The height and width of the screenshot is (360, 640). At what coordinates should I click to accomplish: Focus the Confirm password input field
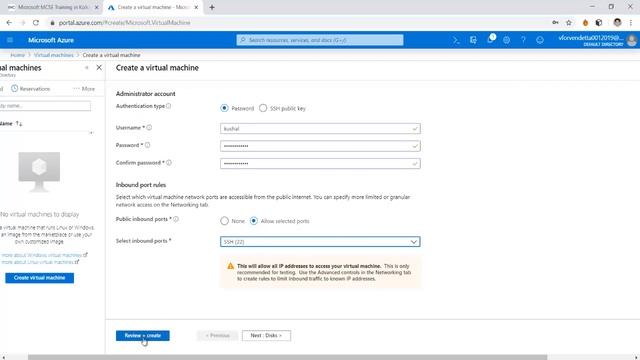[x=320, y=164]
